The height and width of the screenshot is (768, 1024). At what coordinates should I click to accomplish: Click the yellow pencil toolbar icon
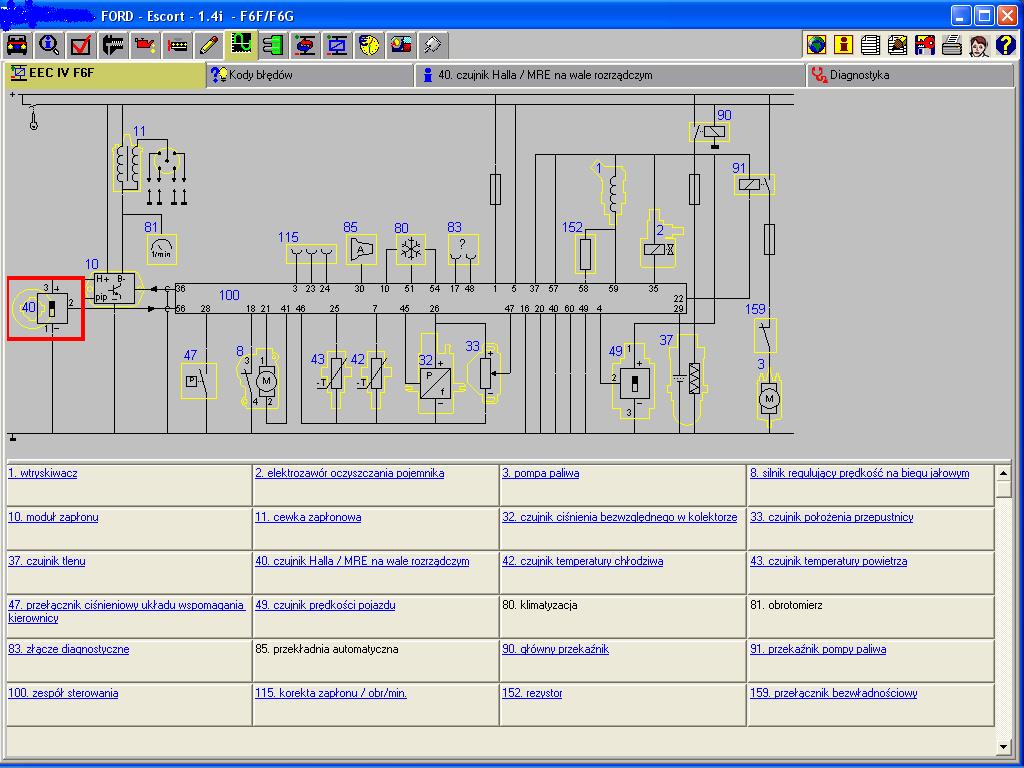(x=208, y=45)
